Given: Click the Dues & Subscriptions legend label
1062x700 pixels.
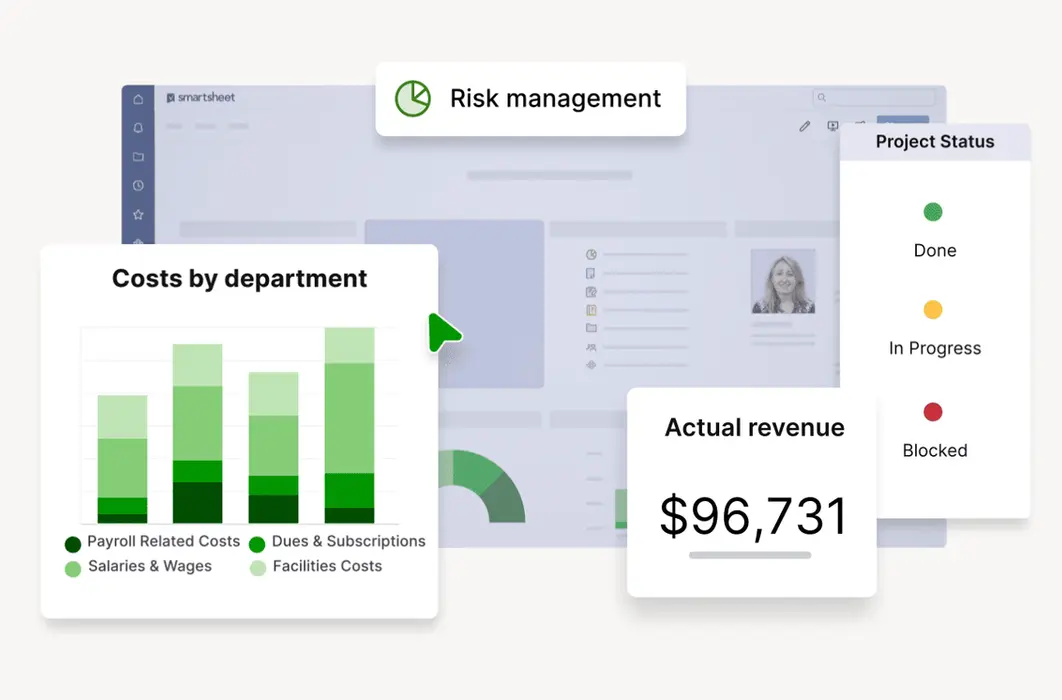Looking at the screenshot, I should (349, 541).
